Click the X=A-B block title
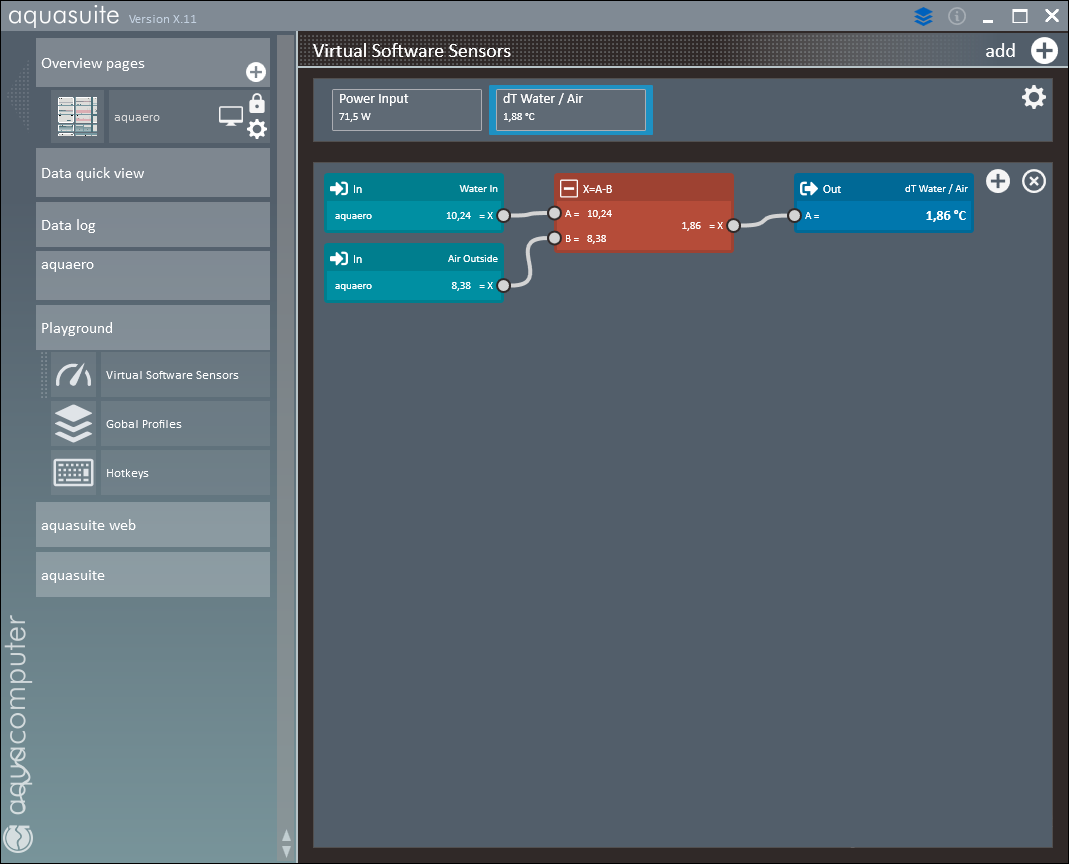 pyautogui.click(x=597, y=189)
